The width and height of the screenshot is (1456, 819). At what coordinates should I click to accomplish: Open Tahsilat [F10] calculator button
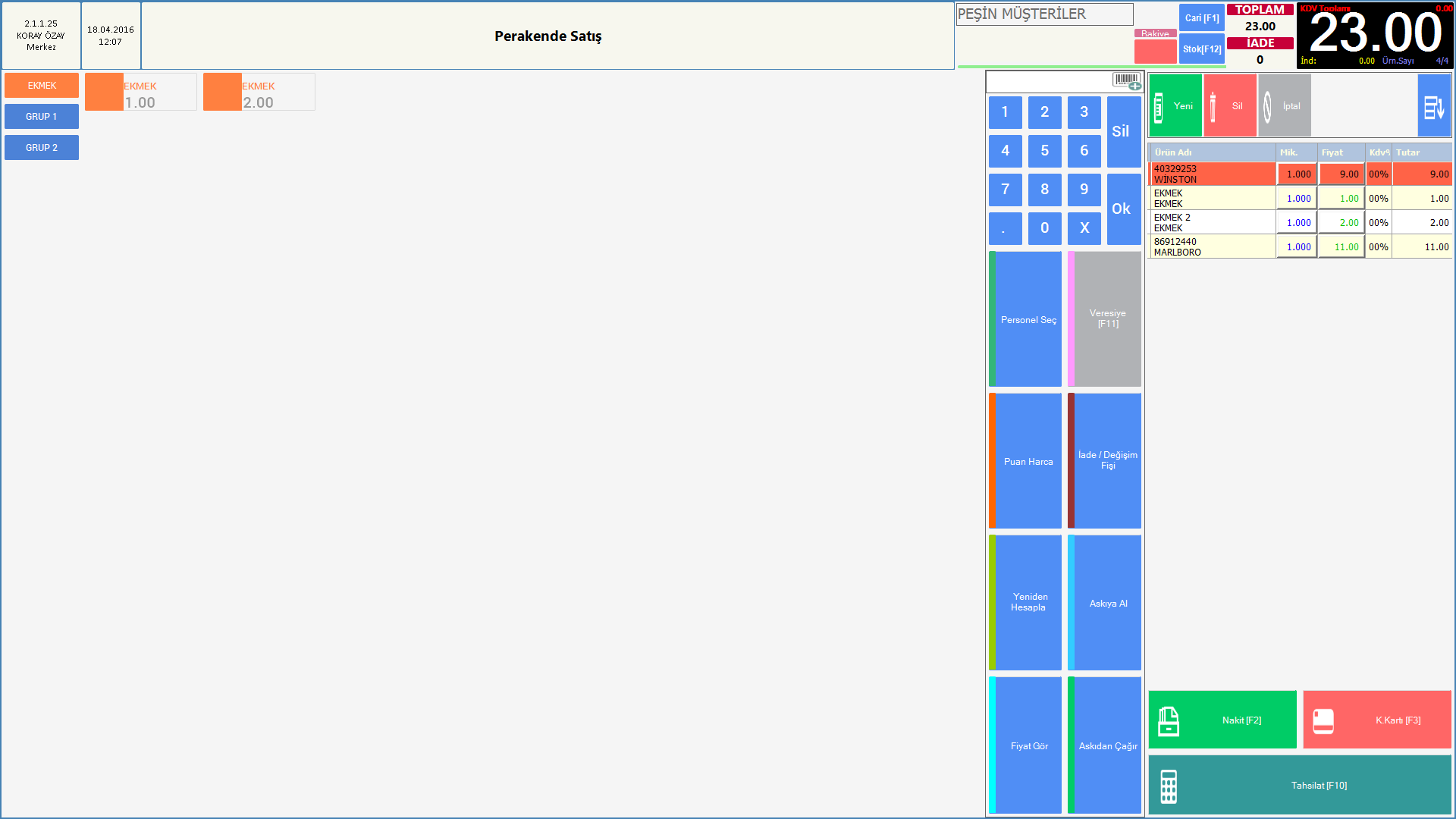(x=1299, y=785)
